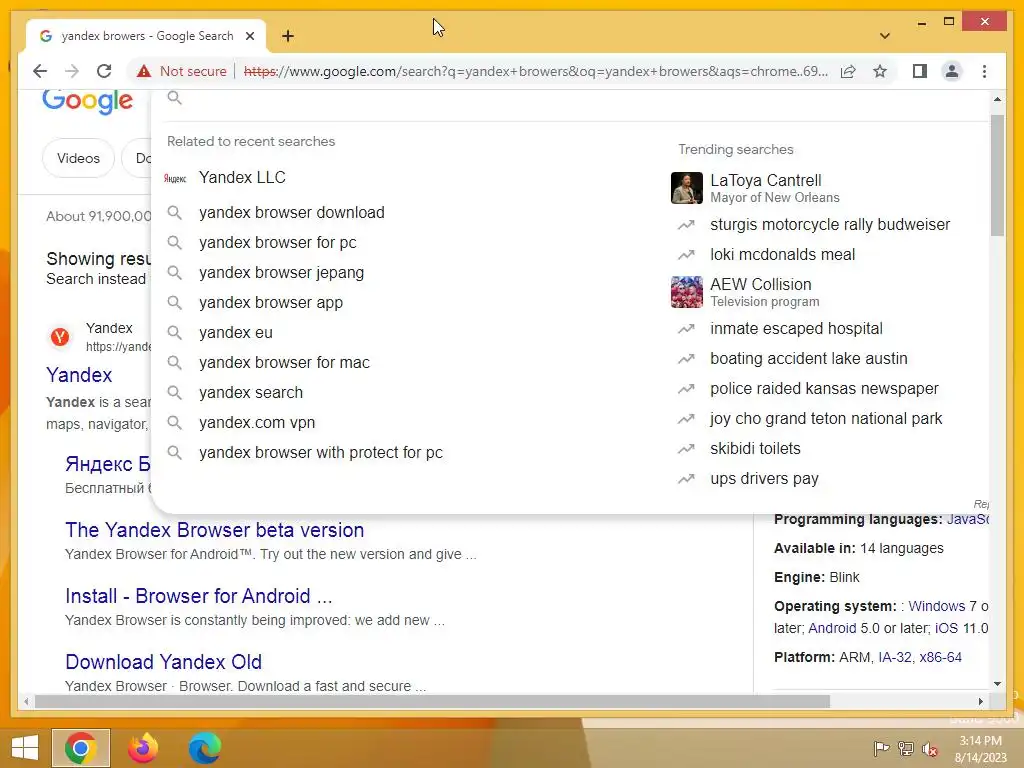Open the Chrome profile avatar menu

point(952,71)
